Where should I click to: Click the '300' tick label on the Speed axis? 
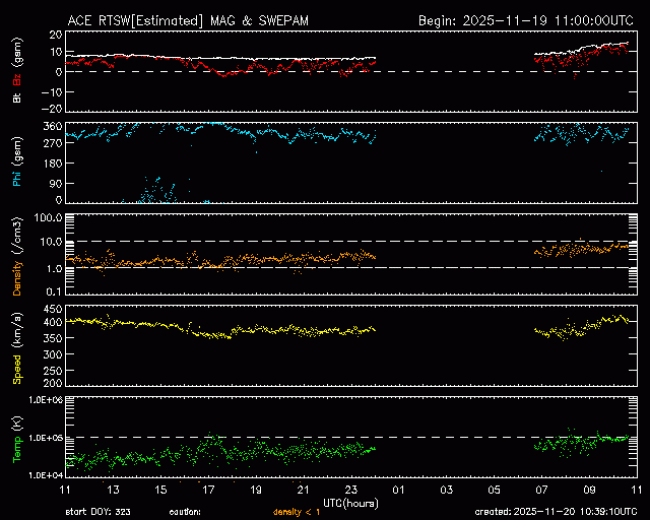tap(52, 355)
